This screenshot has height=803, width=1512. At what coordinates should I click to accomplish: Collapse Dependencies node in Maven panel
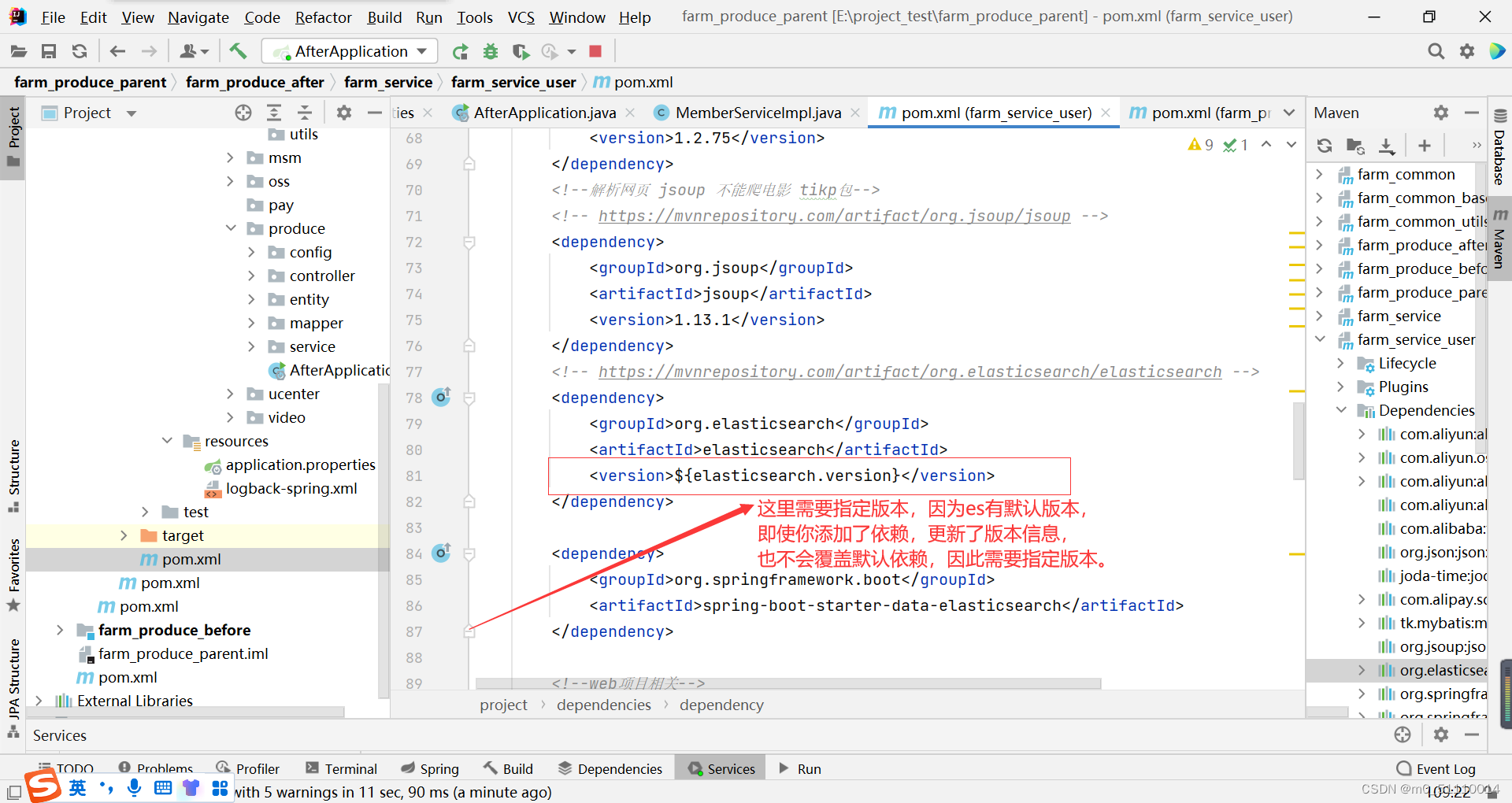tap(1341, 410)
